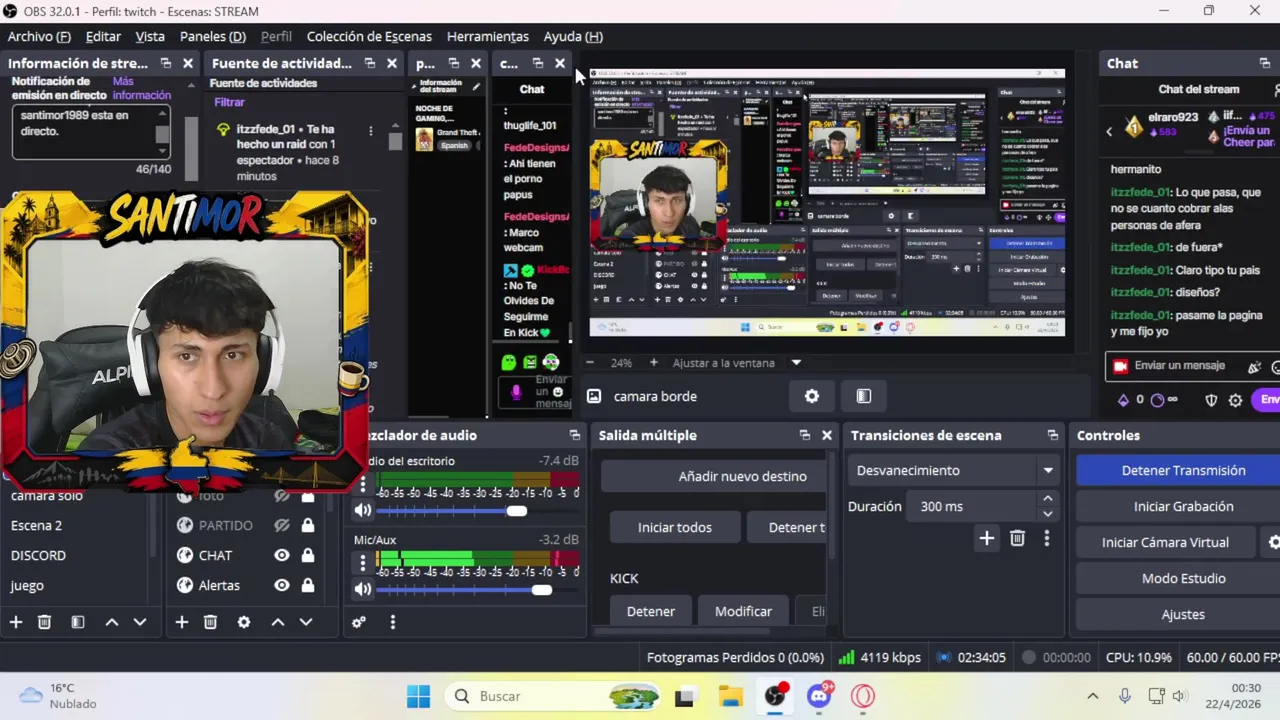Image resolution: width=1280 pixels, height=720 pixels.
Task: Open transition properties three-dot menu
Action: click(x=1047, y=538)
